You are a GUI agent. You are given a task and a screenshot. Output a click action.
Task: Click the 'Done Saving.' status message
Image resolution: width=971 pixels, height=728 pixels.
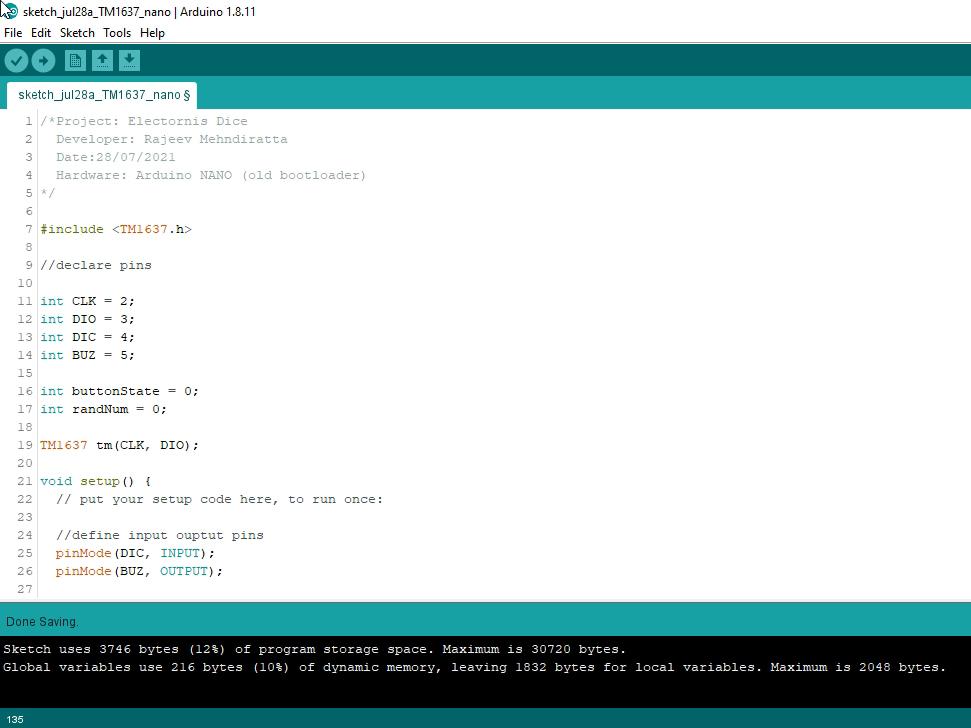coord(42,622)
